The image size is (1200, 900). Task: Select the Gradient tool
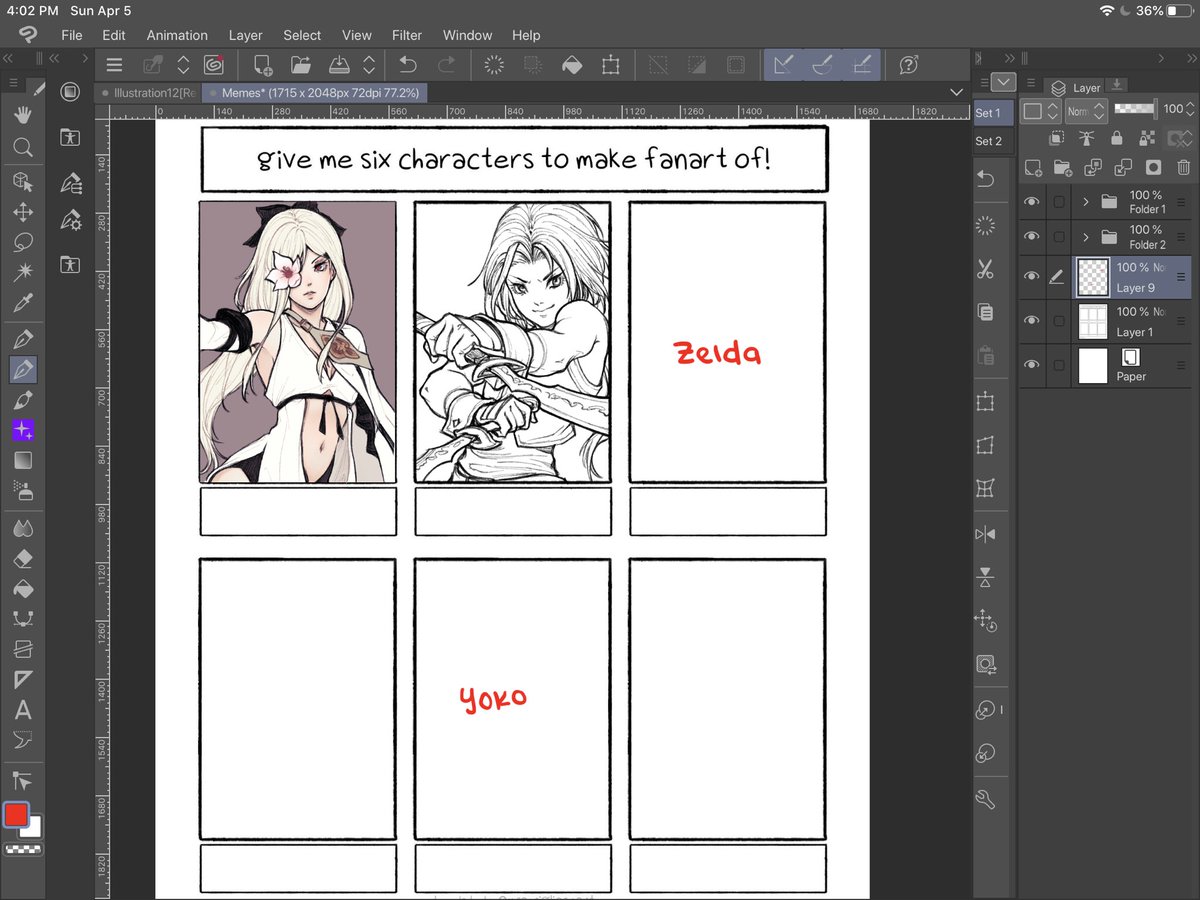(22, 461)
